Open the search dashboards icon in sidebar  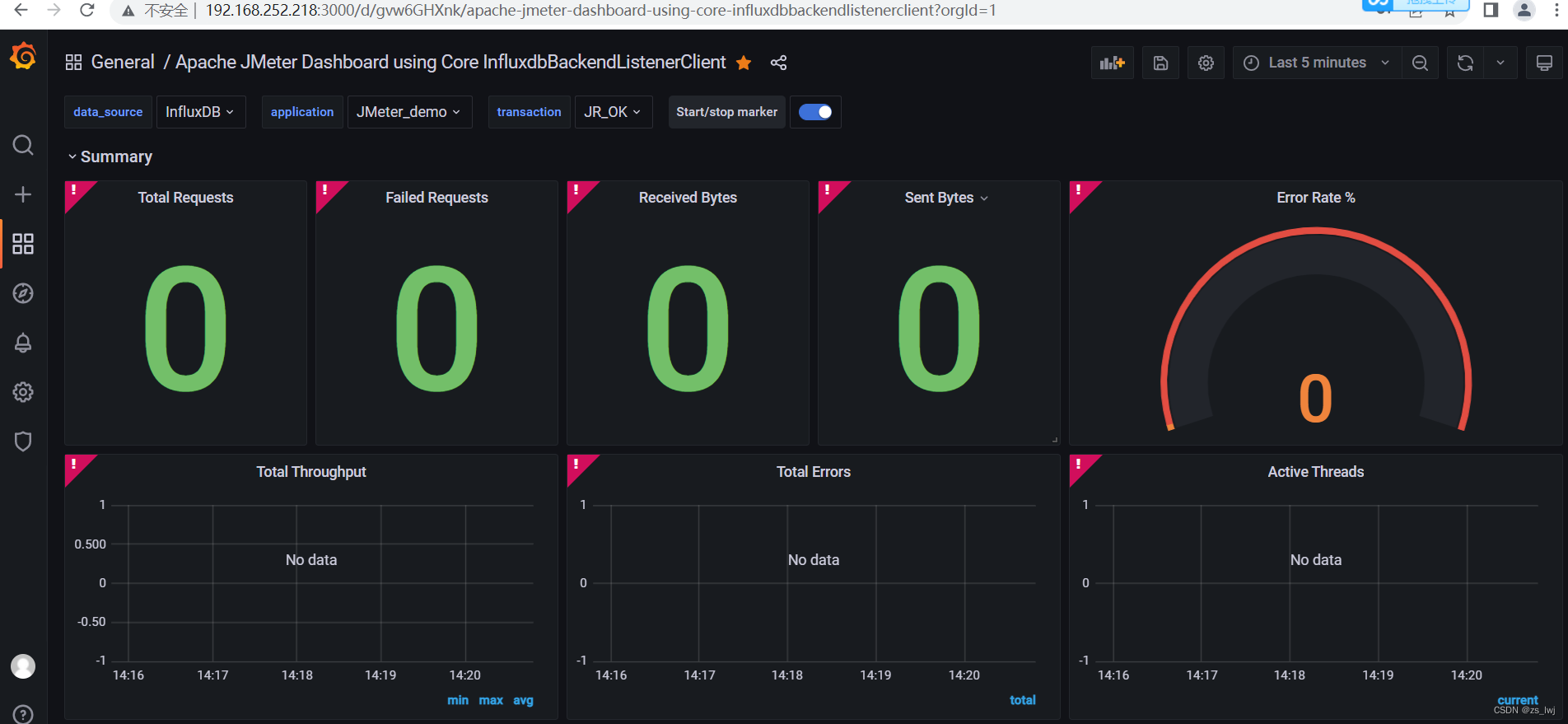pyautogui.click(x=23, y=145)
